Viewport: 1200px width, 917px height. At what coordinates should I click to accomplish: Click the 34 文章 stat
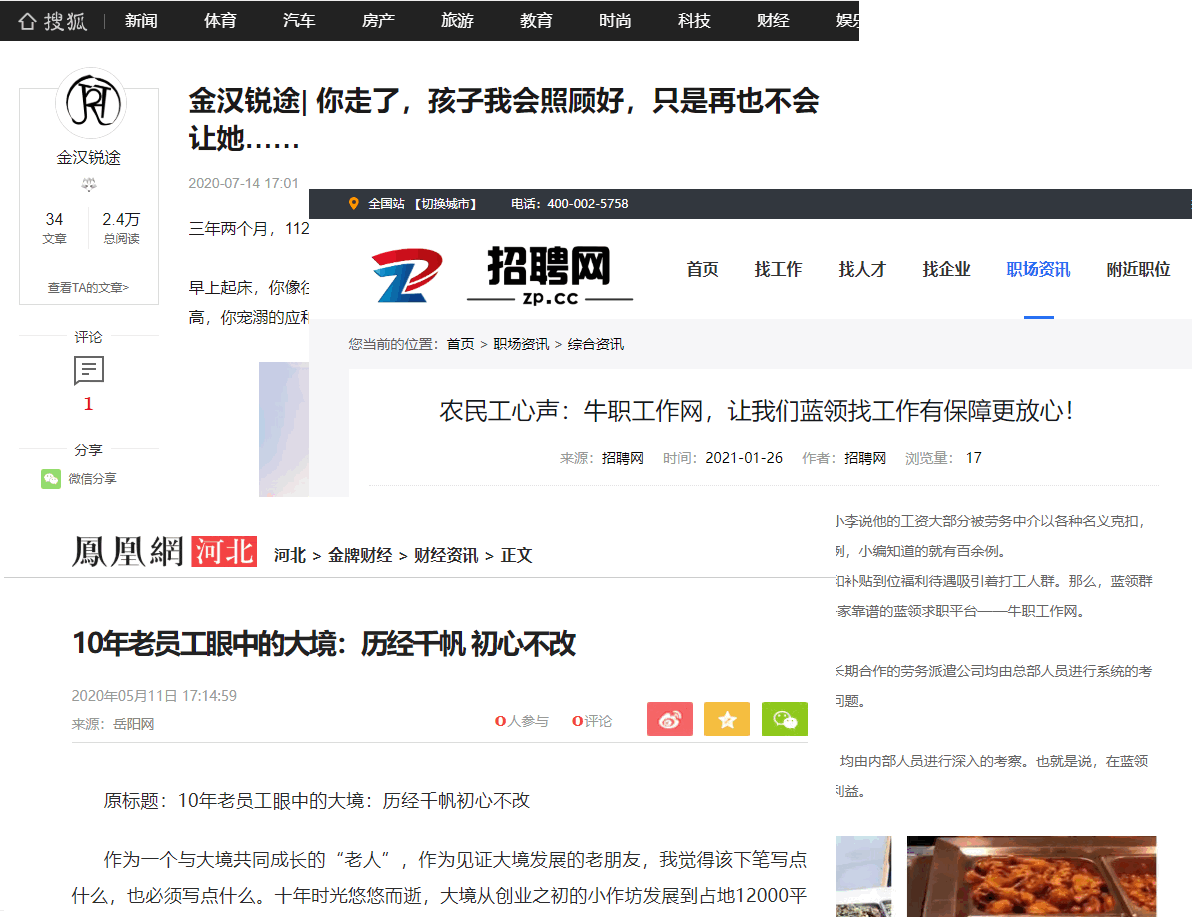[x=55, y=228]
